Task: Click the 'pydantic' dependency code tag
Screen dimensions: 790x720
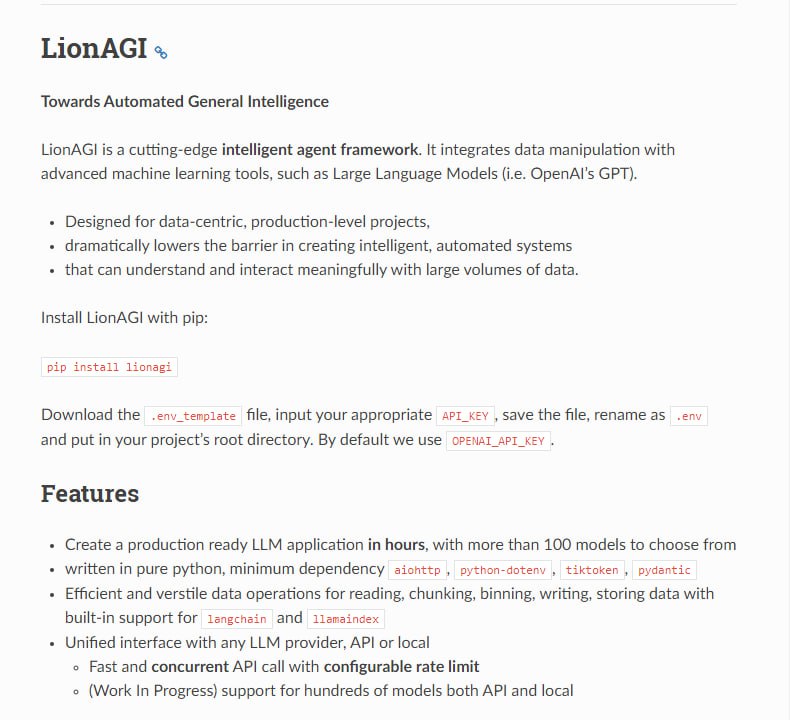Action: [663, 570]
